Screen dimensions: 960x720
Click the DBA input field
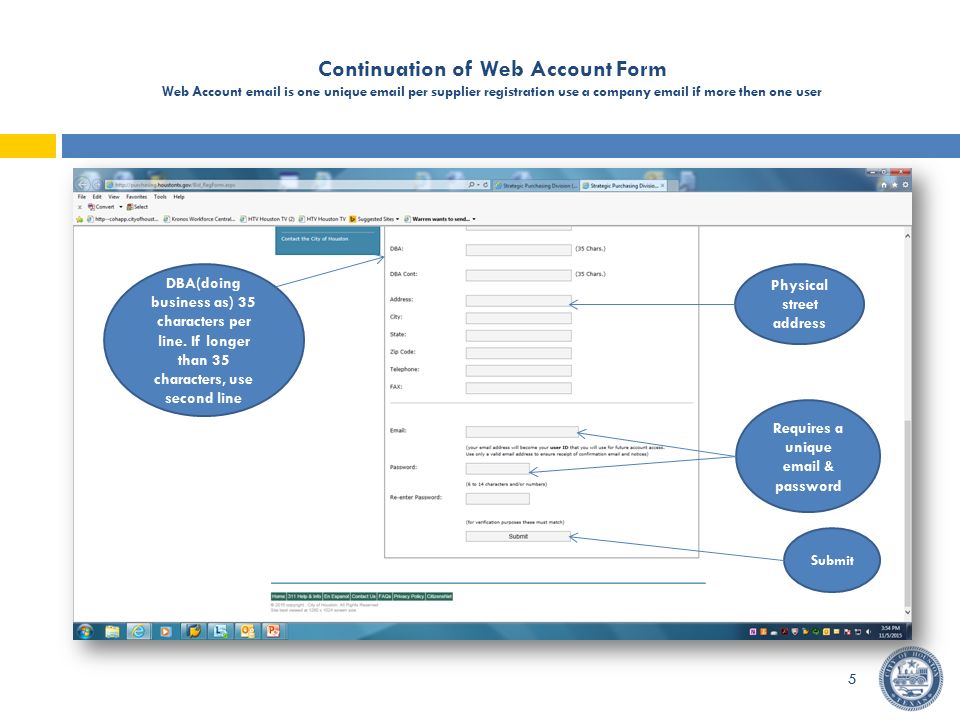point(519,250)
